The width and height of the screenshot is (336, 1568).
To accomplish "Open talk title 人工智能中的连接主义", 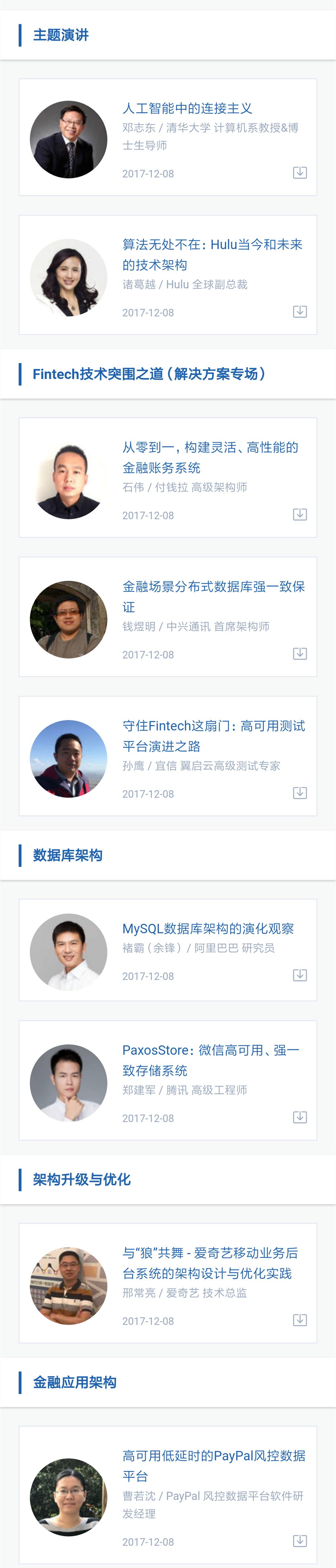I will coord(187,108).
